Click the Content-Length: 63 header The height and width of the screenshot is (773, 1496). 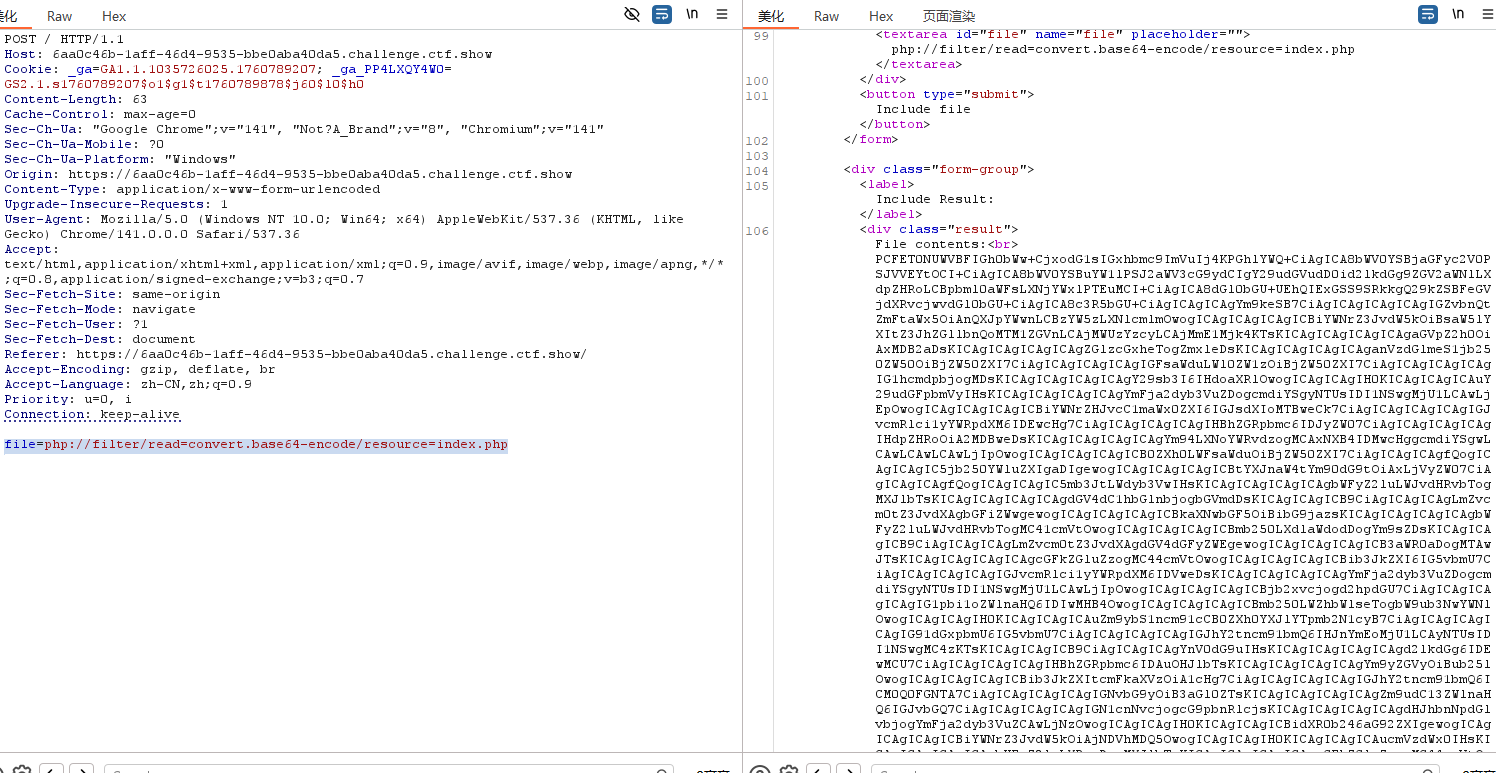[x=76, y=99]
